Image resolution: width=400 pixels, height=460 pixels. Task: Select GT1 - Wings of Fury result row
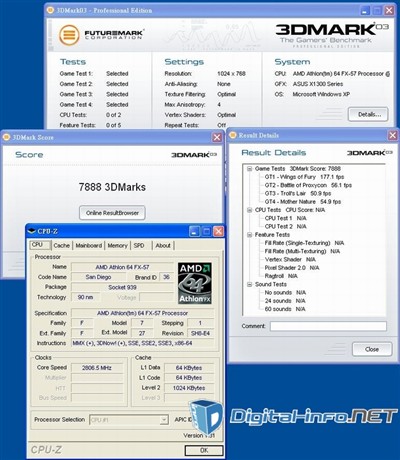tap(304, 177)
